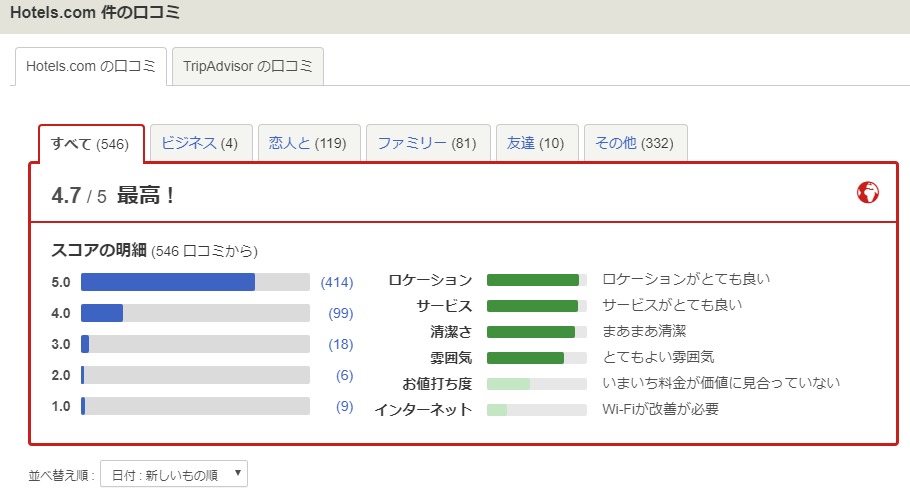
Task: Select the すべて (546) filter tab
Action: [90, 144]
